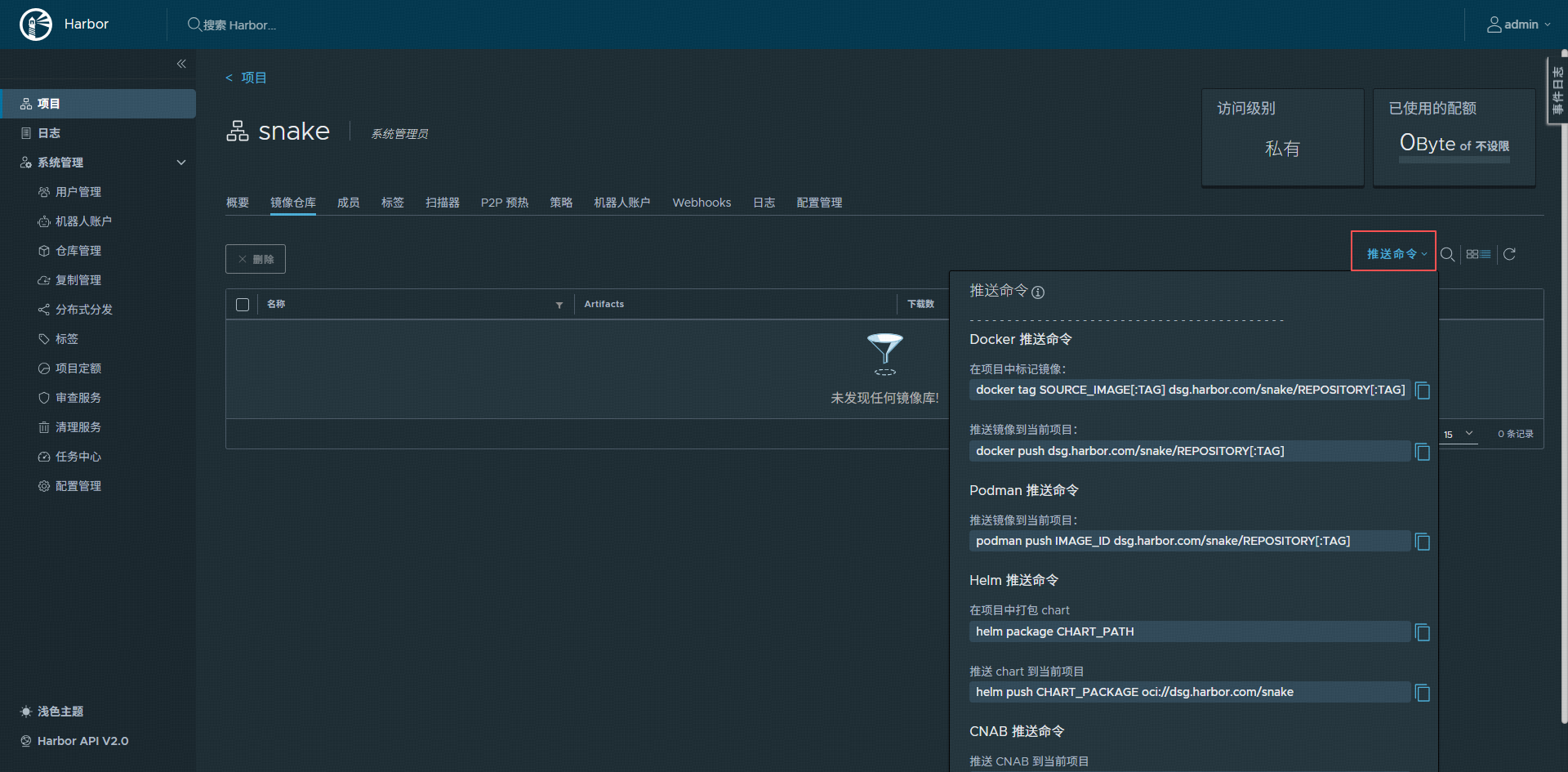This screenshot has width=1568, height=772.
Task: Toggle card/list view icon
Action: [1478, 254]
